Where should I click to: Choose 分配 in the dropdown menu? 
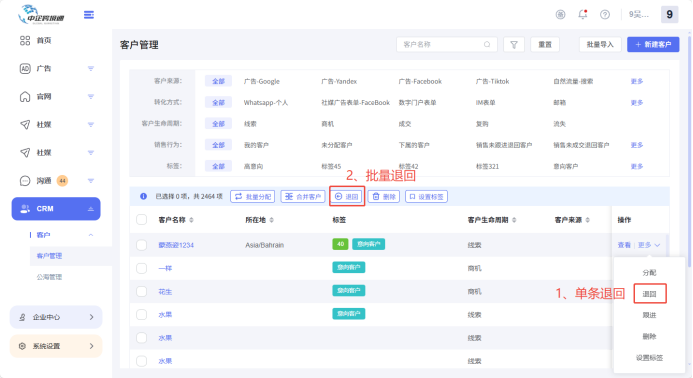pyautogui.click(x=649, y=273)
